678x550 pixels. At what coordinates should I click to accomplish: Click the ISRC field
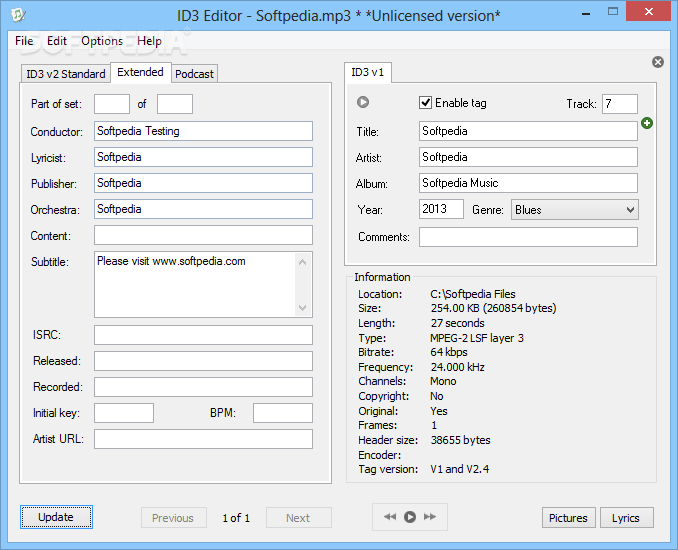point(203,335)
